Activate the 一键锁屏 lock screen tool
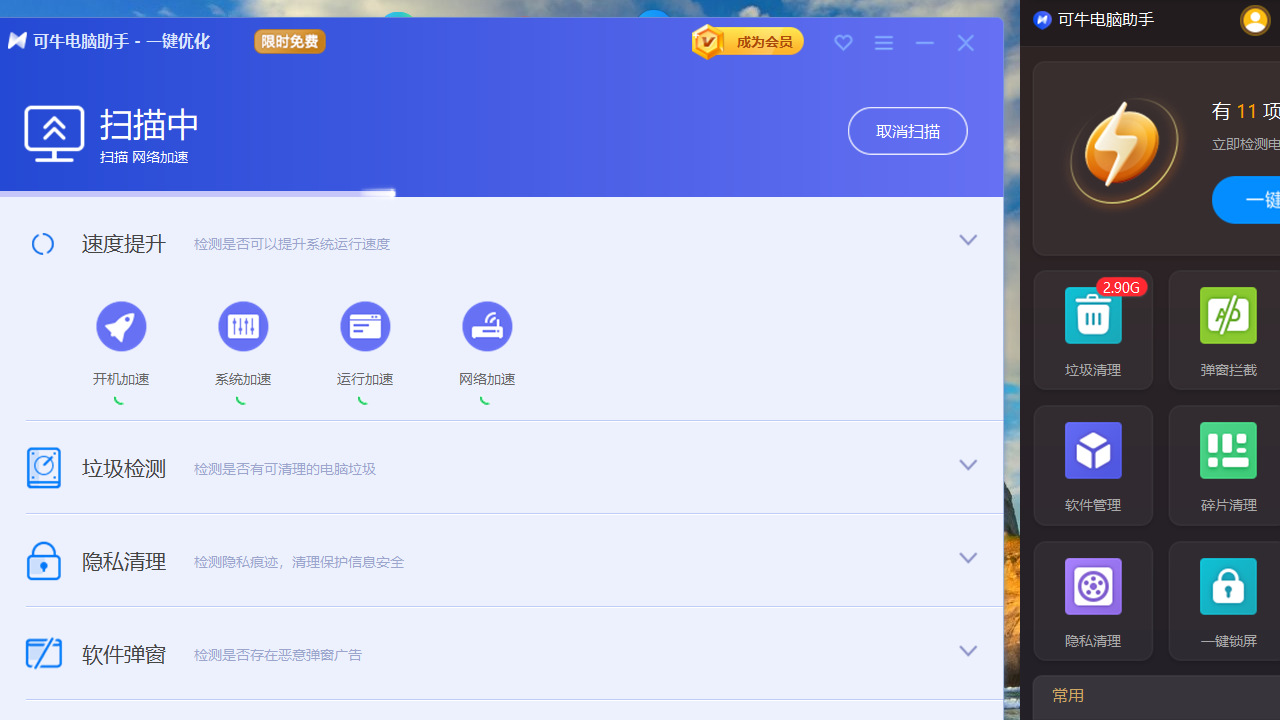Viewport: 1280px width, 720px height. click(1228, 600)
